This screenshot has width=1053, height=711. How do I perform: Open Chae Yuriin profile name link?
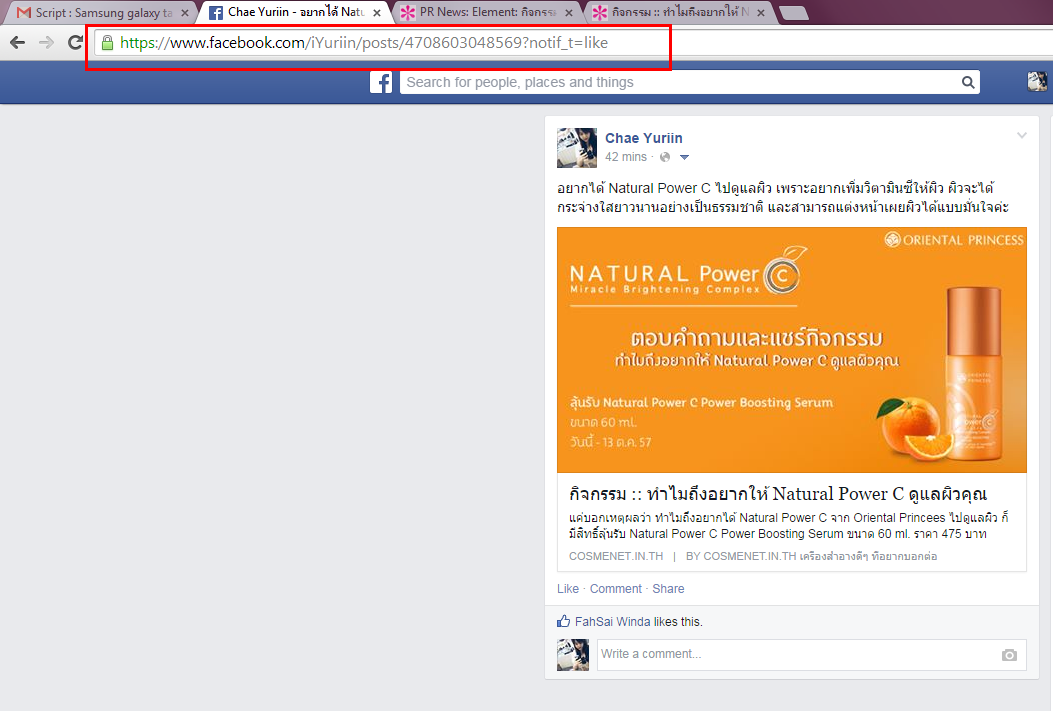click(x=643, y=138)
